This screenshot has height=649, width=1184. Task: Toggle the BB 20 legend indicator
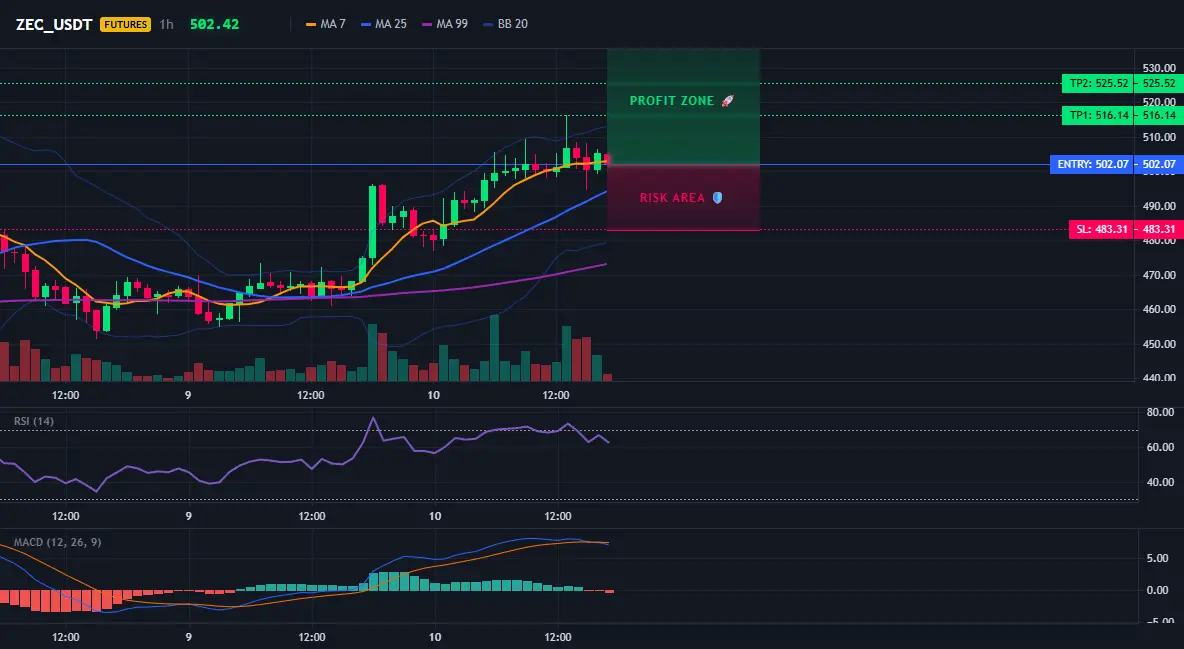(505, 24)
